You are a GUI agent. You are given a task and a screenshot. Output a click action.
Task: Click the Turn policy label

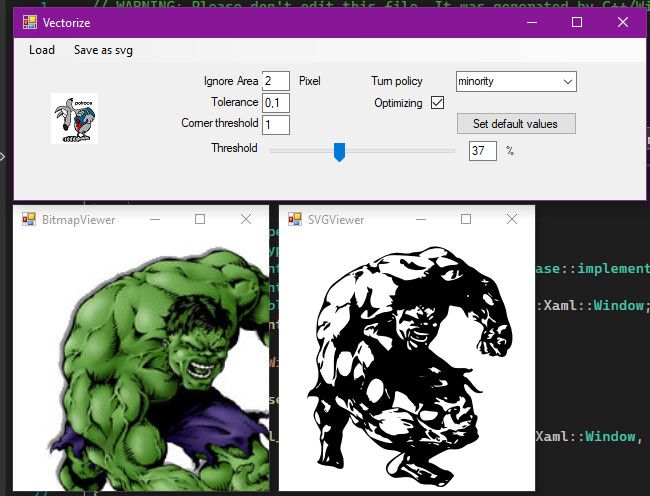pos(397,81)
